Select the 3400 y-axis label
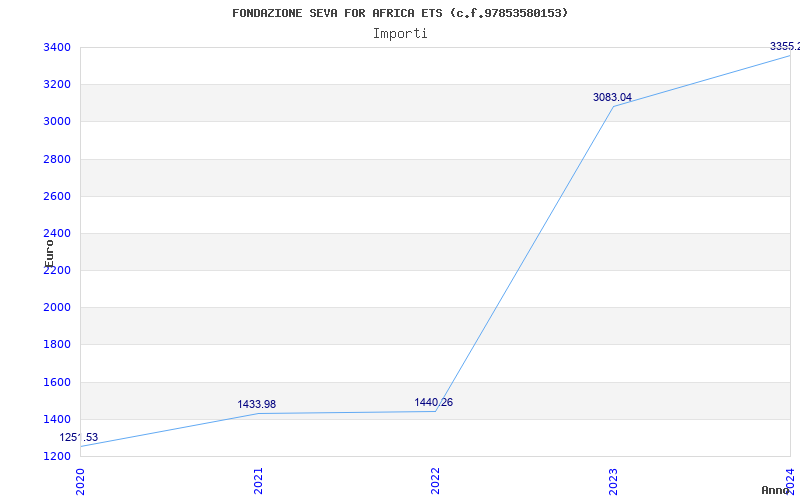Image resolution: width=800 pixels, height=500 pixels. 57,47
